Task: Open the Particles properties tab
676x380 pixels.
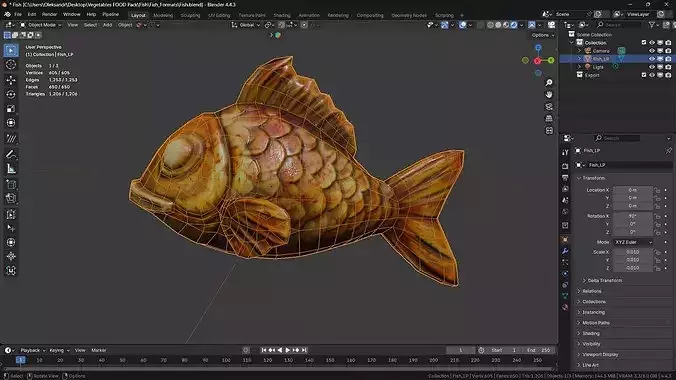Action: [565, 262]
